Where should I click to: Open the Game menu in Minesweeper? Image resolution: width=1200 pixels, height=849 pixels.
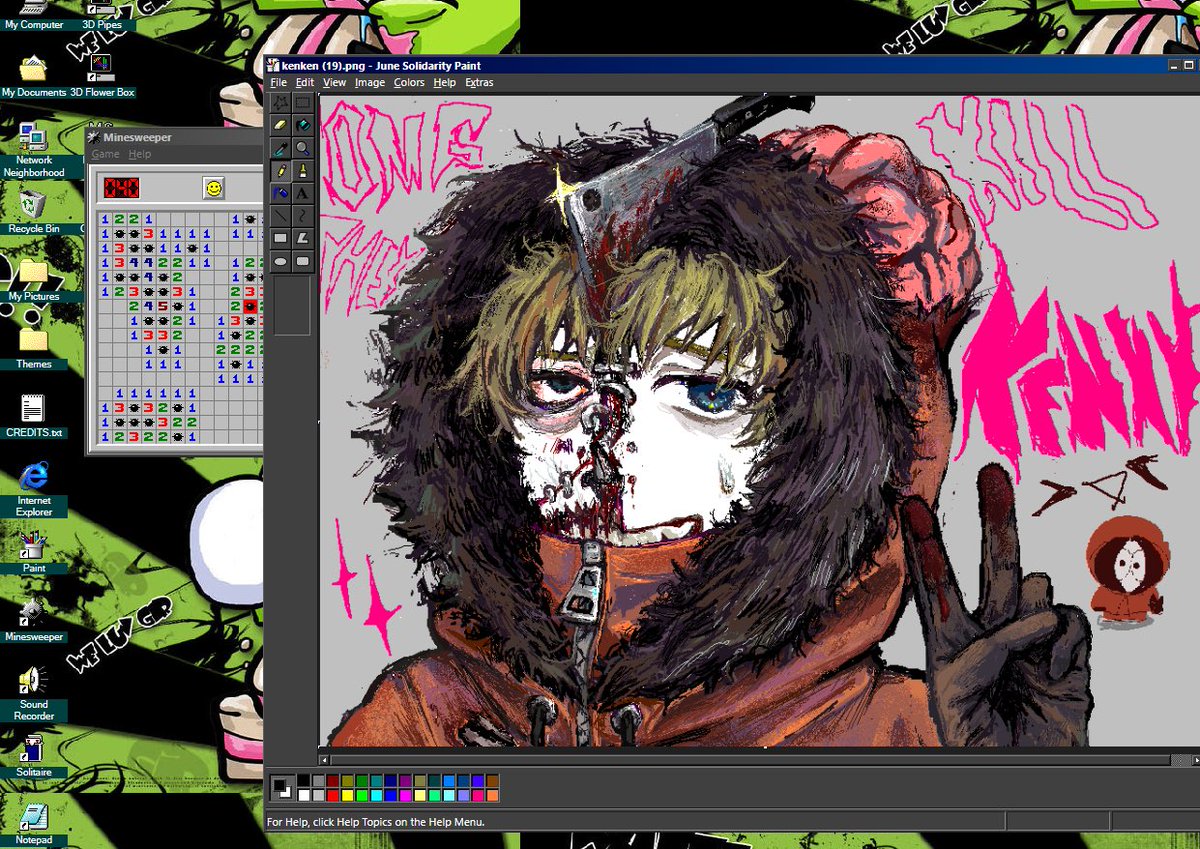[105, 154]
